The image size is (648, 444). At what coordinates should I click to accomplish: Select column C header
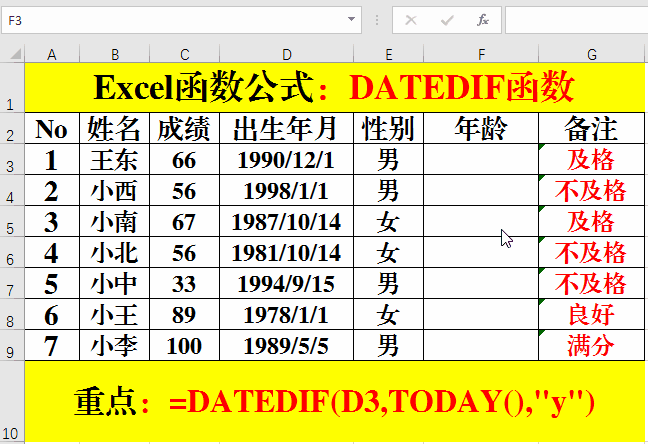coord(184,54)
